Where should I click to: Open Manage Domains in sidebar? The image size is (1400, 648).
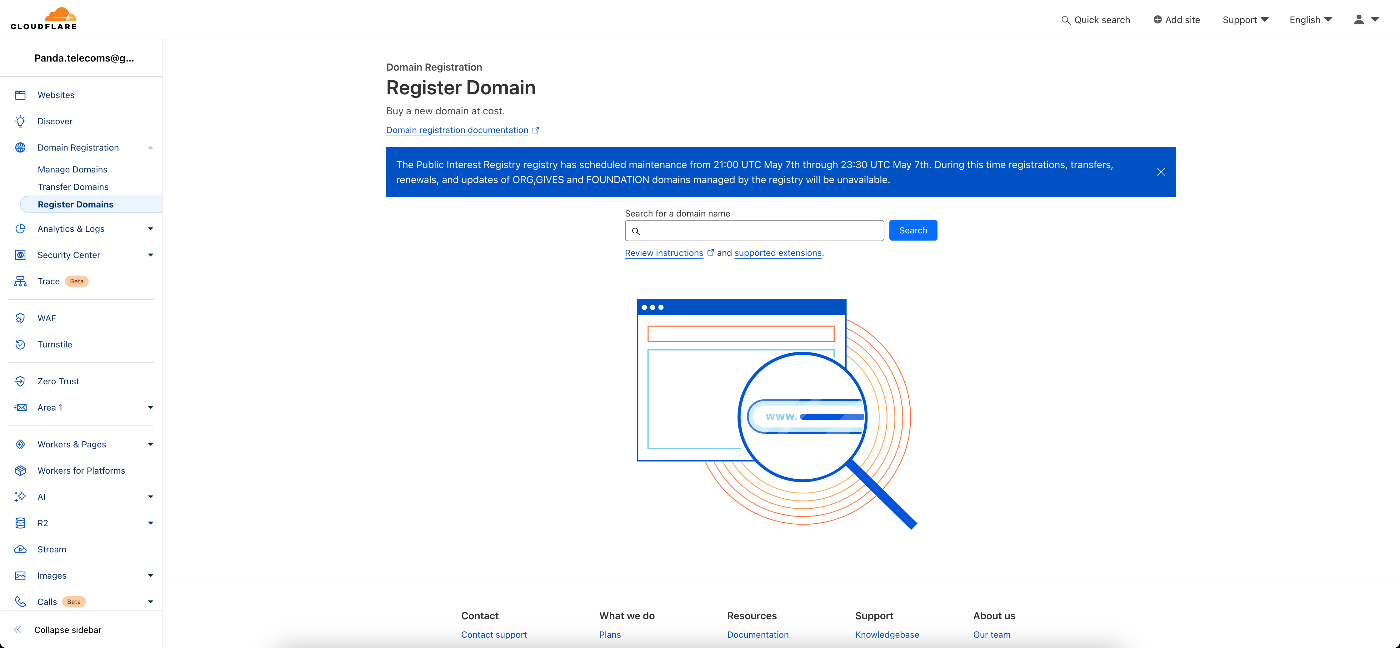coord(72,170)
